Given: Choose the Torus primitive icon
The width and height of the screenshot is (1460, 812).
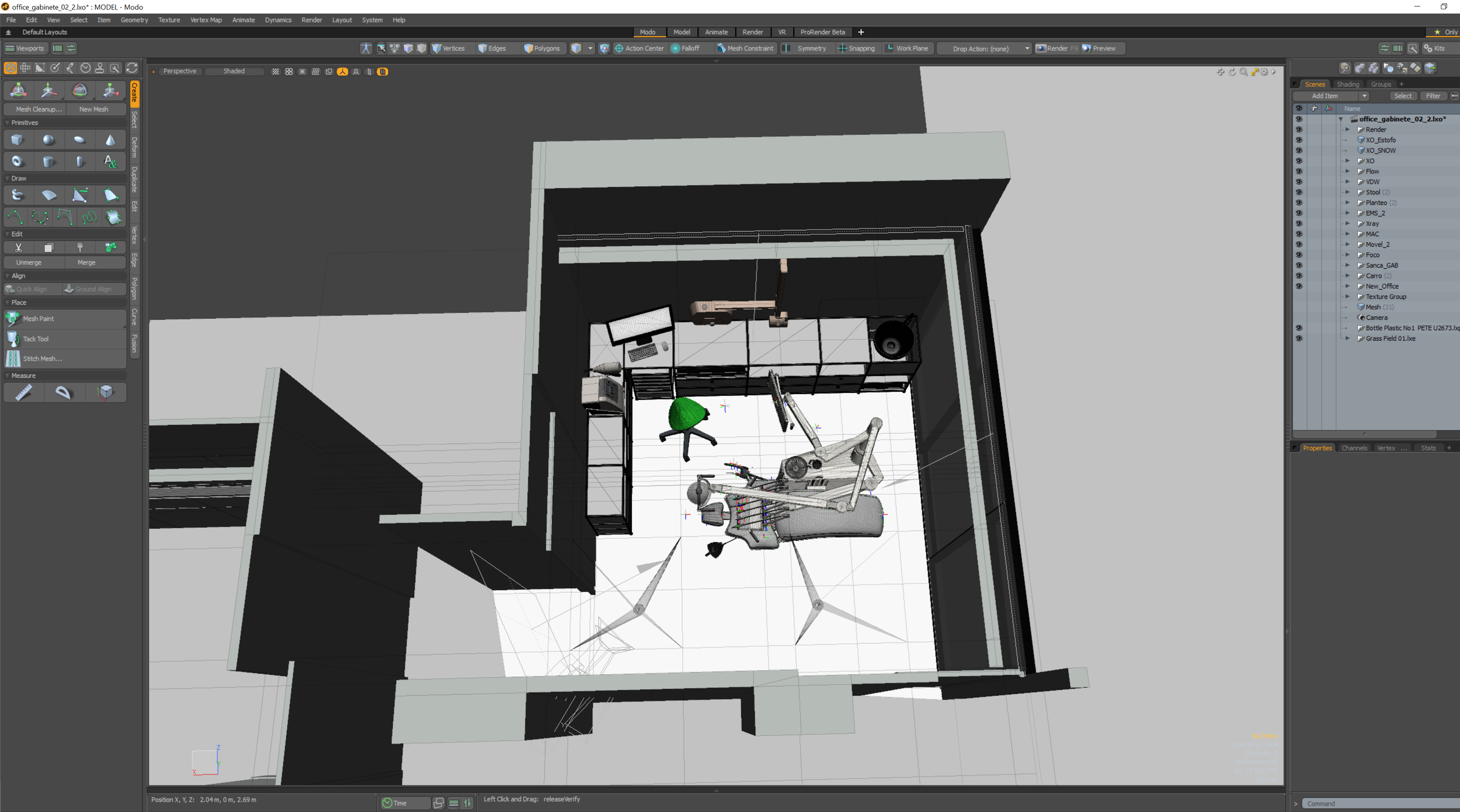Looking at the screenshot, I should [17, 162].
